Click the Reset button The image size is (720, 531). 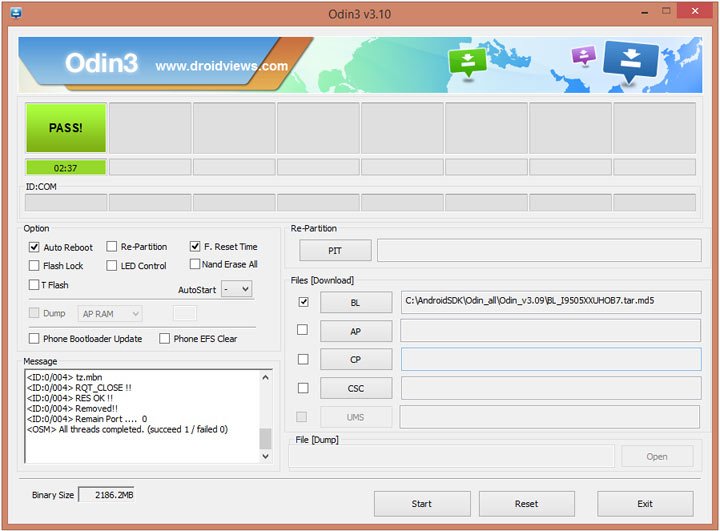[527, 504]
